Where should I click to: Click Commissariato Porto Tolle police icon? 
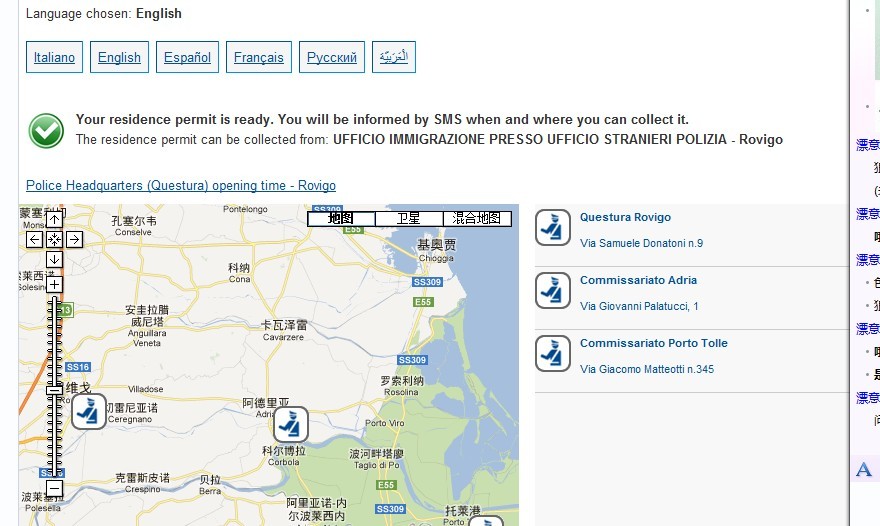(x=553, y=353)
